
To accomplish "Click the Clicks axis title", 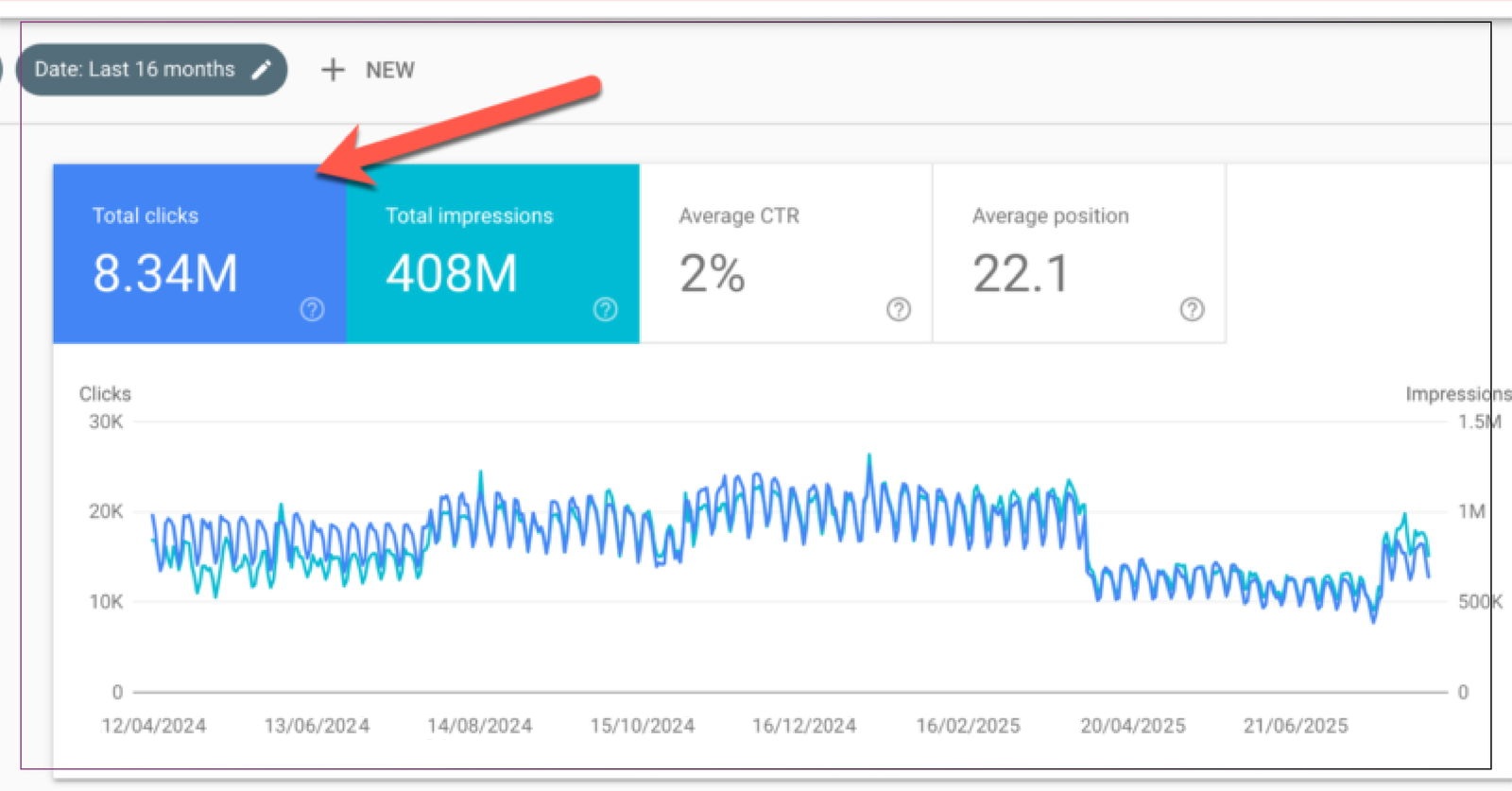I will [x=105, y=394].
